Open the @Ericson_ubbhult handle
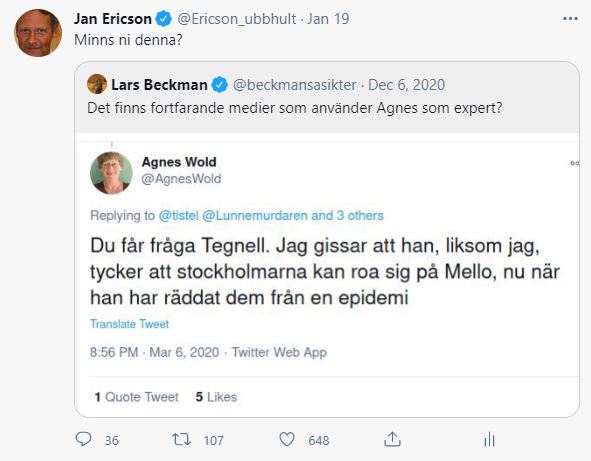Image resolution: width=591 pixels, height=461 pixels. point(236,19)
